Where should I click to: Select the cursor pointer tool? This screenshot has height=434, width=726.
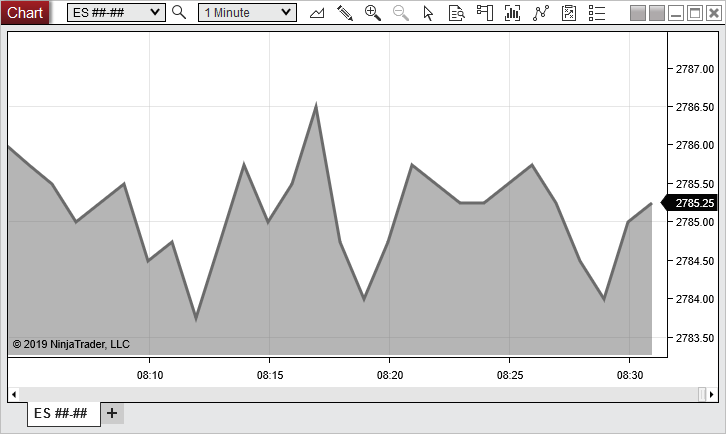click(429, 13)
